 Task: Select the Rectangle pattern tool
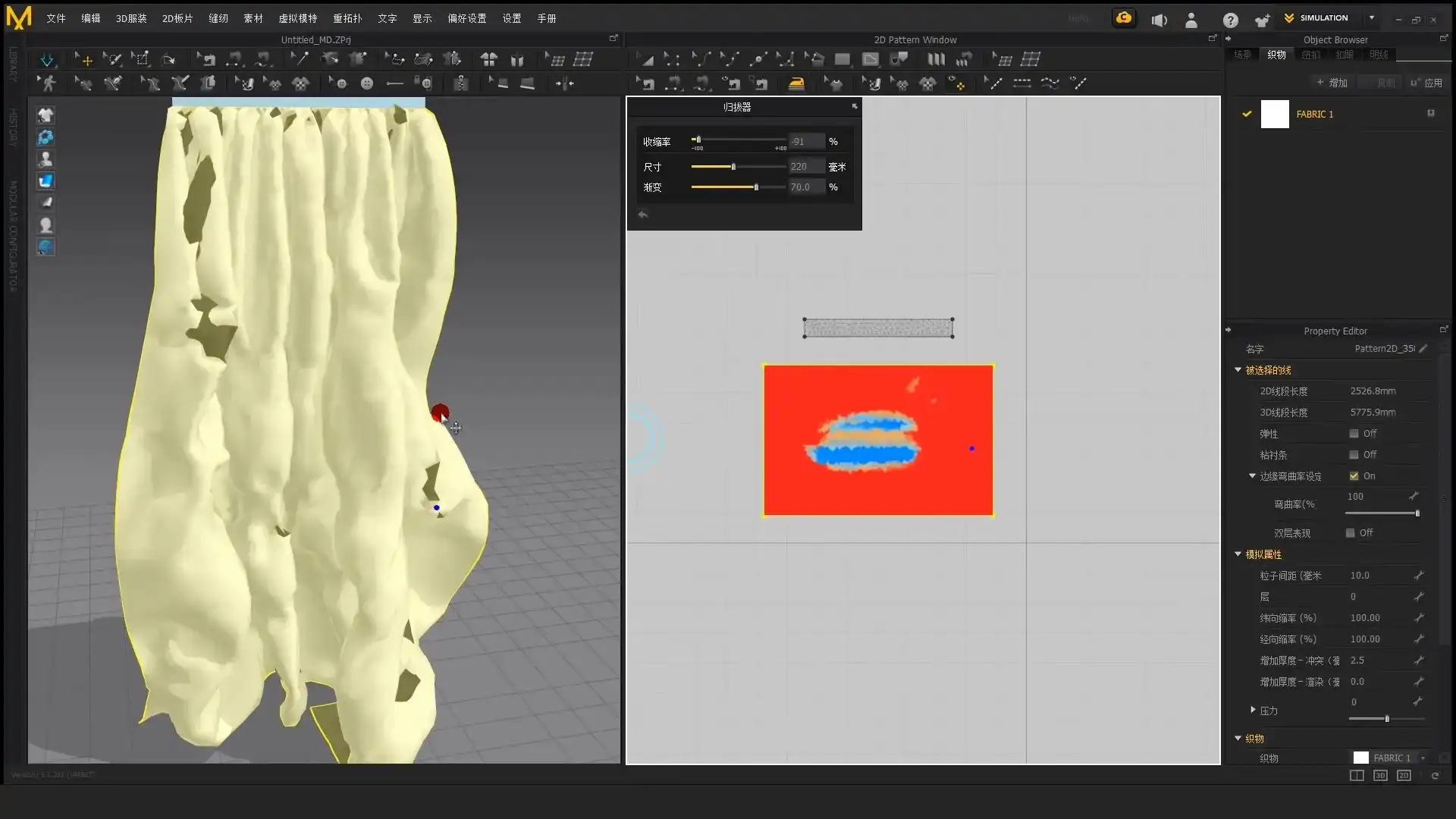click(842, 59)
